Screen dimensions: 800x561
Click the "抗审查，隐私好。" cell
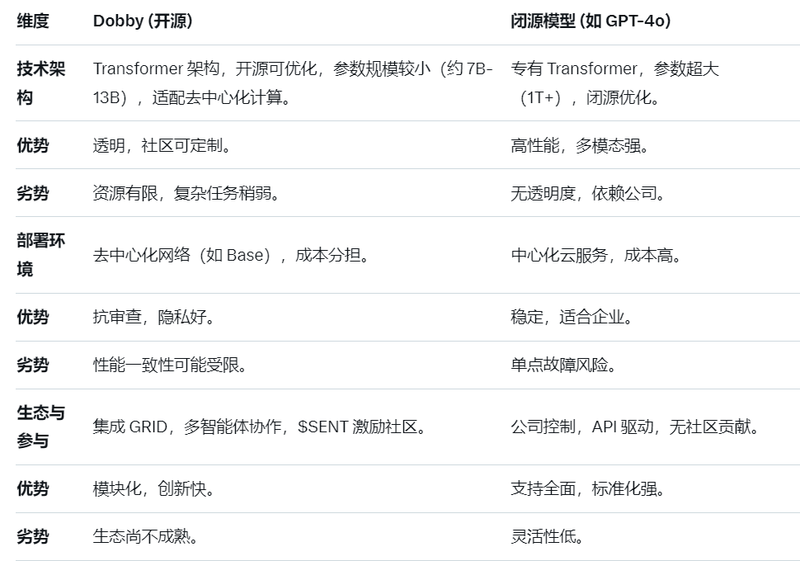click(153, 317)
